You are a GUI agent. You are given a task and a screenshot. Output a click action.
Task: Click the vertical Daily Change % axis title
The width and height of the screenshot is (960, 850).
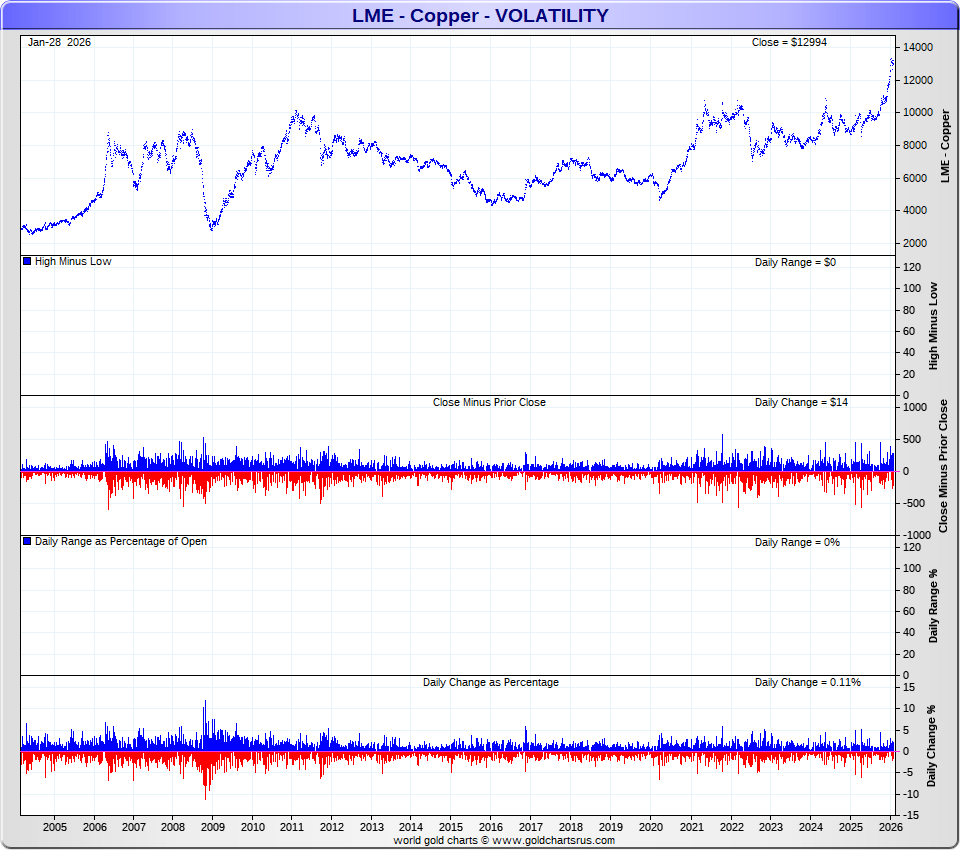[931, 746]
